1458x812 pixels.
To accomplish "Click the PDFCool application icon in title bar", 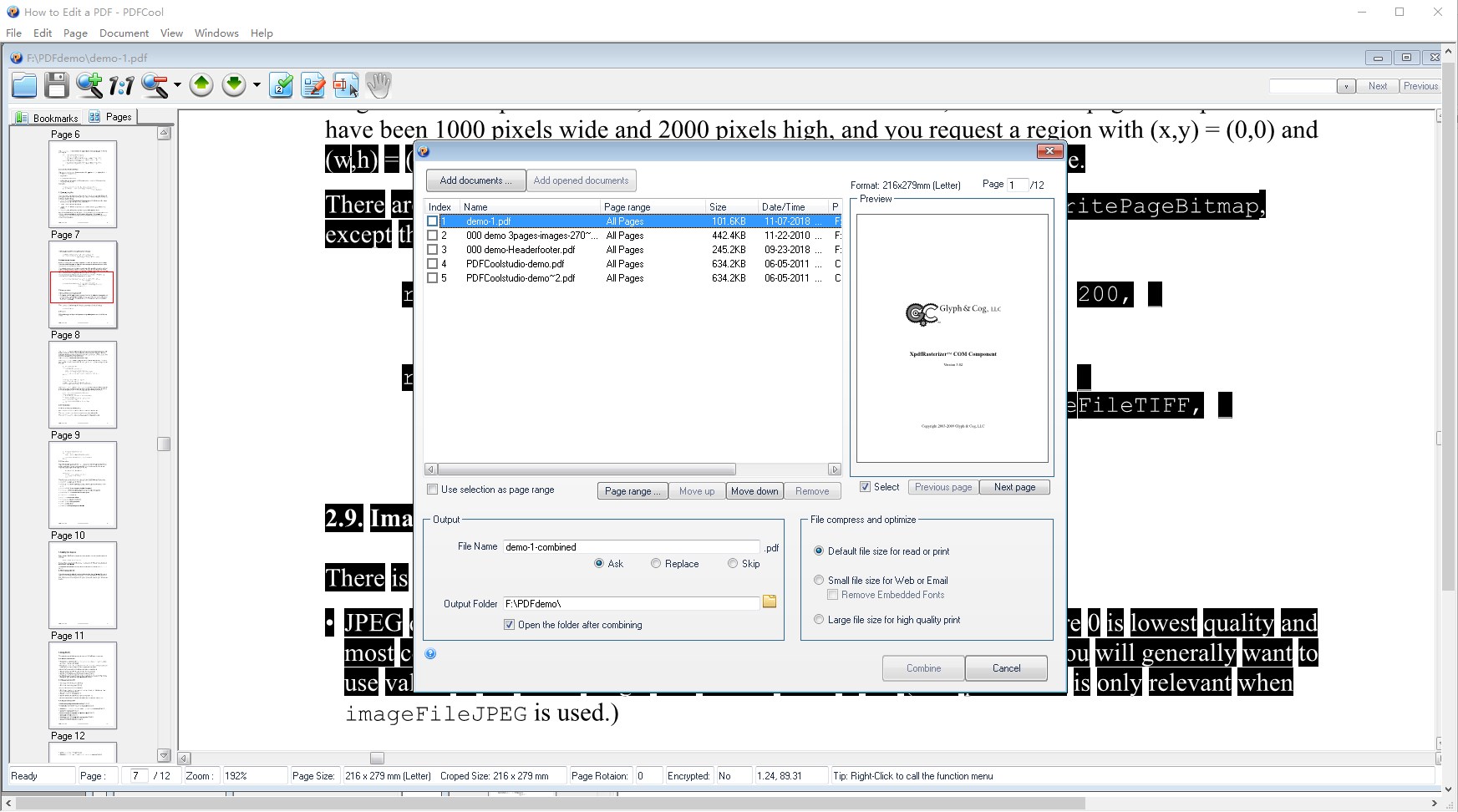I will [x=13, y=12].
